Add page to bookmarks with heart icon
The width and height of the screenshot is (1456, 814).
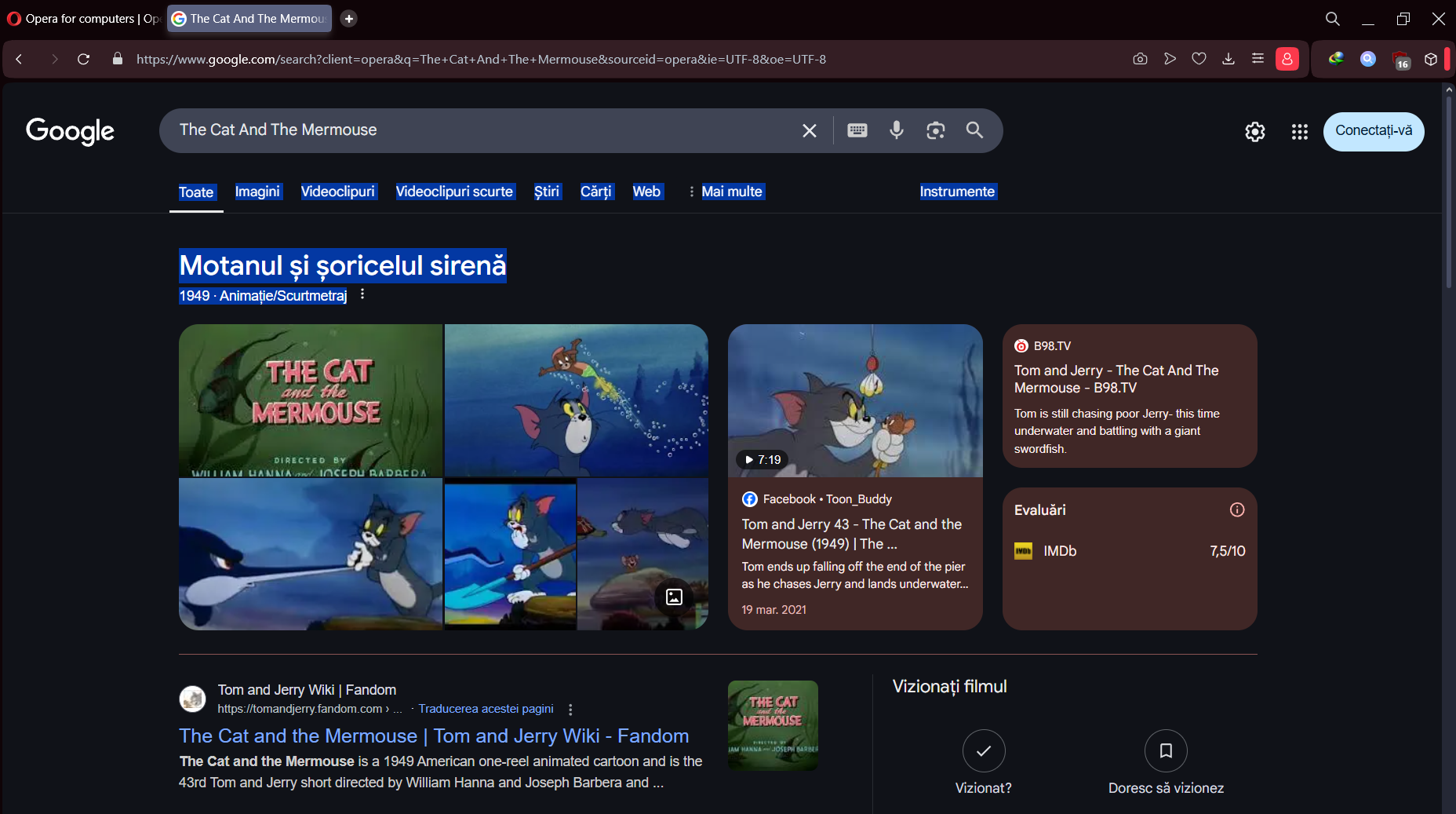pyautogui.click(x=1199, y=59)
